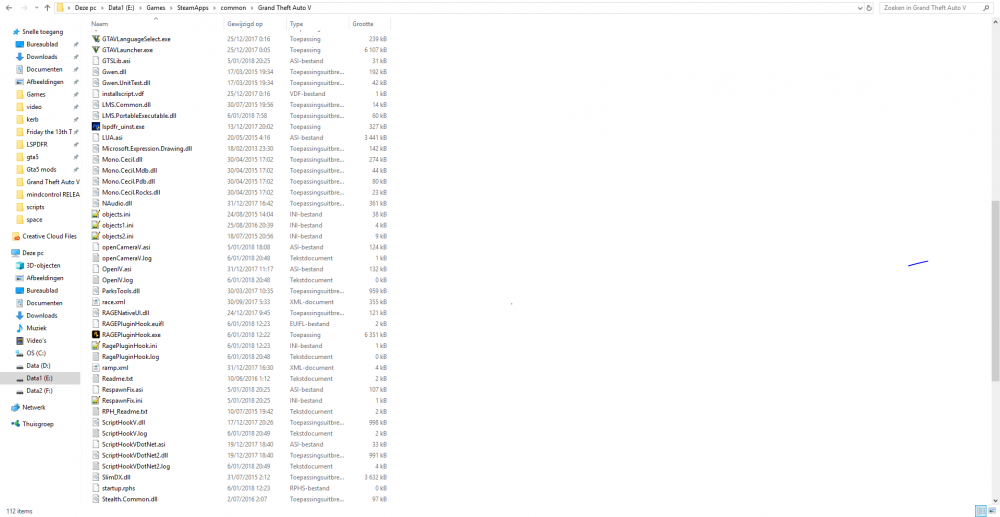
Task: Go up one folder level arrow
Action: [x=47, y=8]
